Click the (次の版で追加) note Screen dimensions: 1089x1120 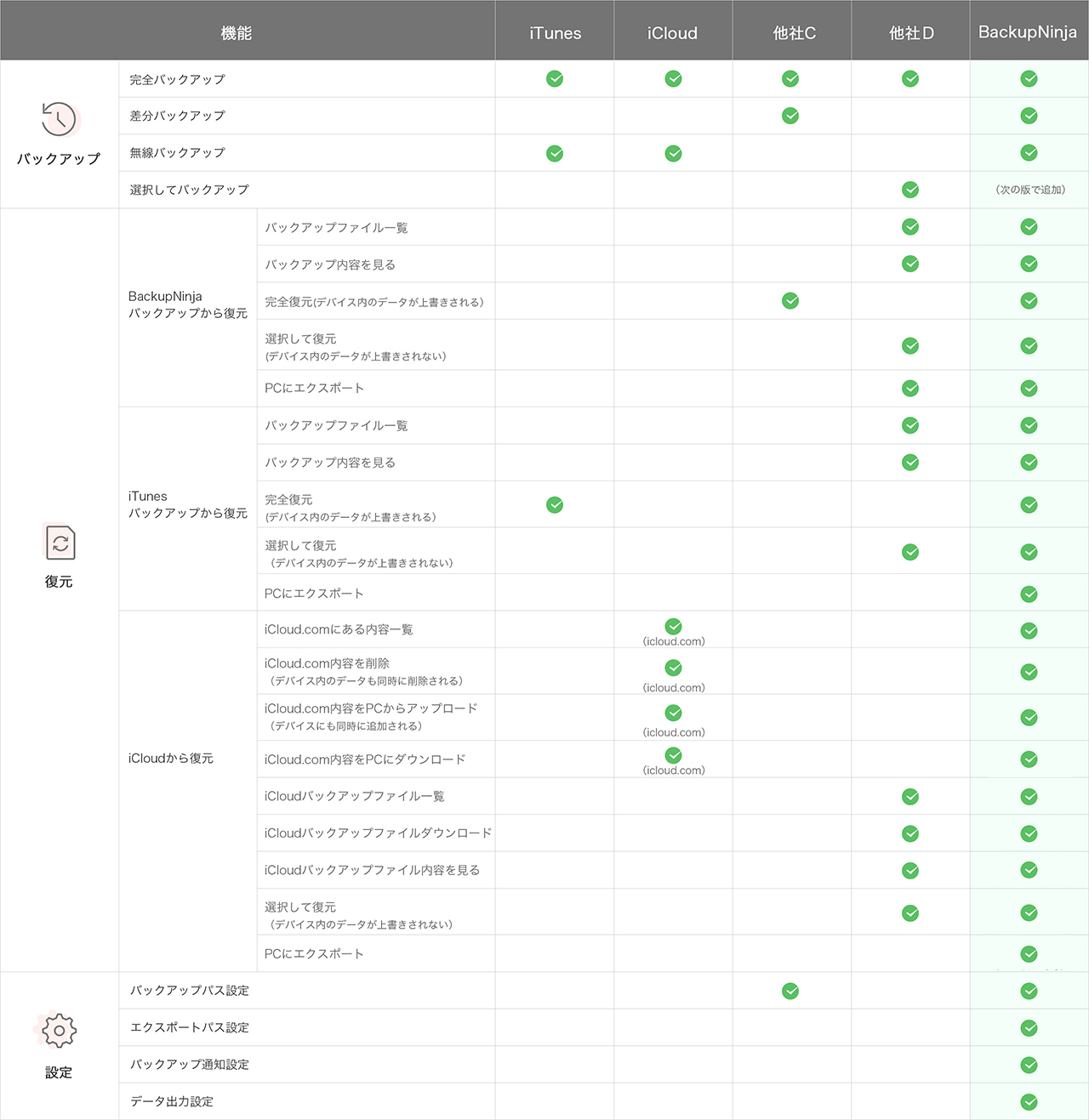(x=1030, y=190)
